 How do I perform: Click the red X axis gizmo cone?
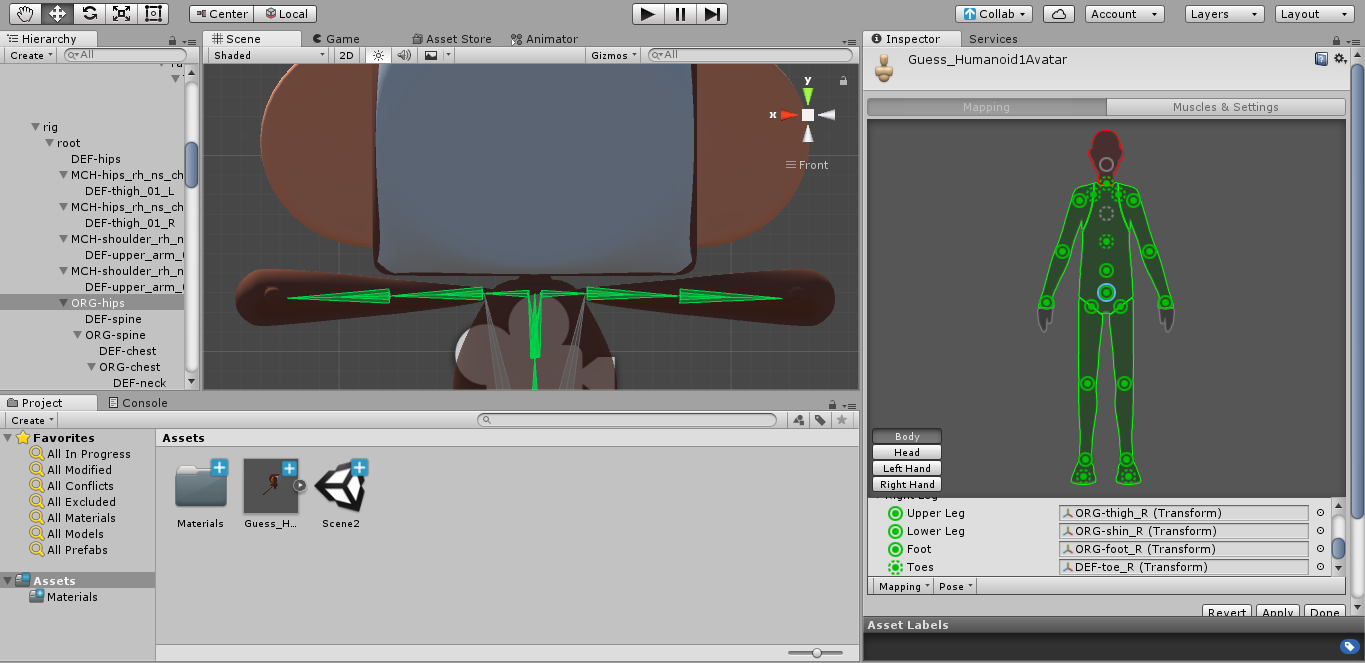pos(789,115)
